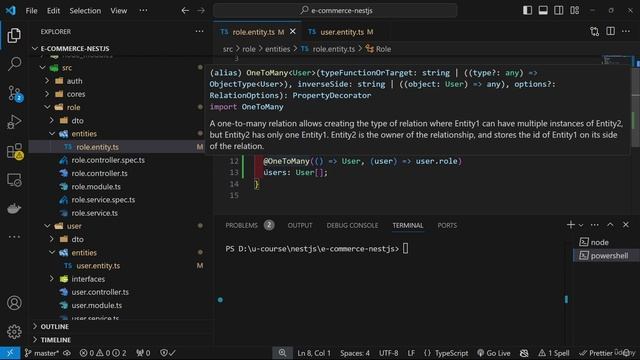Split the editor right
Viewport: 640px width, 360px height.
pyautogui.click(x=610, y=31)
